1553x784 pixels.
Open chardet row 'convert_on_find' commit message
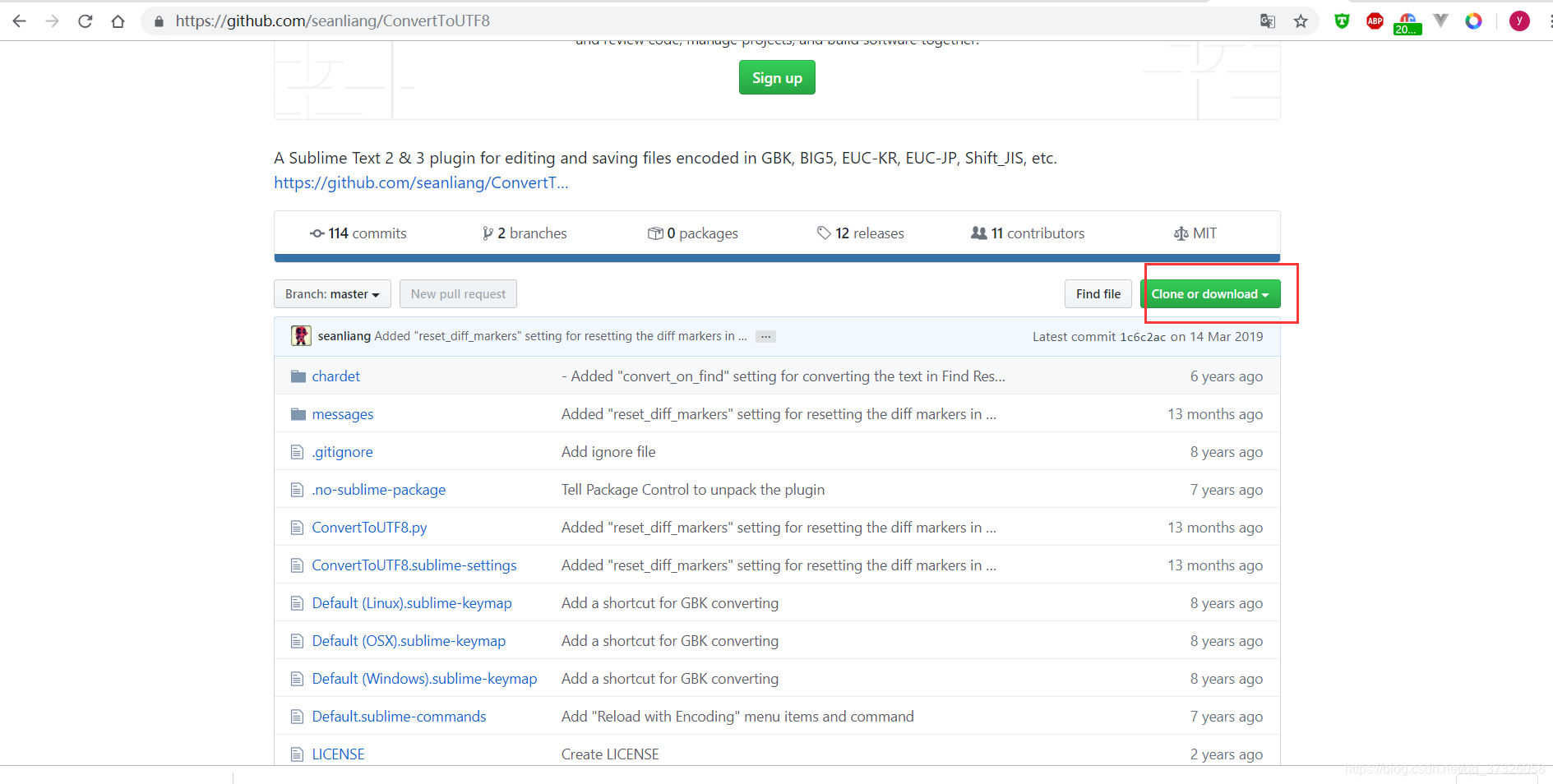783,376
